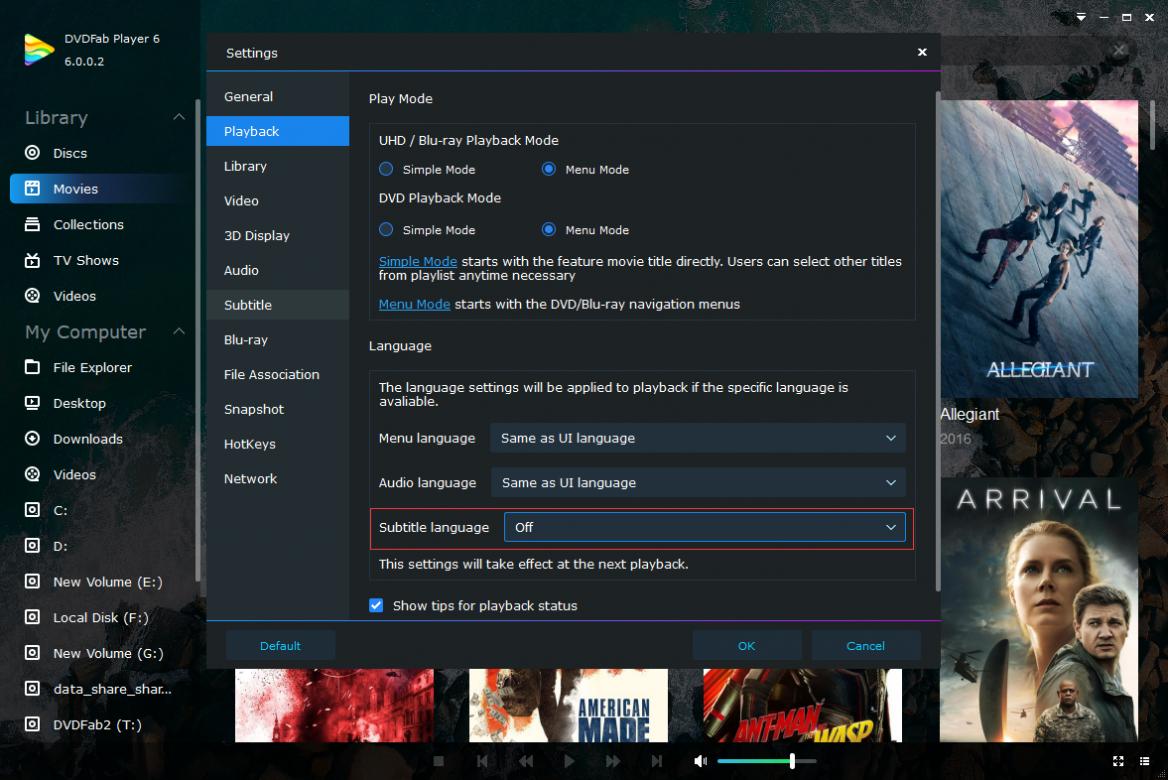Click the play button
Viewport: 1168px width, 780px height.
coord(569,761)
